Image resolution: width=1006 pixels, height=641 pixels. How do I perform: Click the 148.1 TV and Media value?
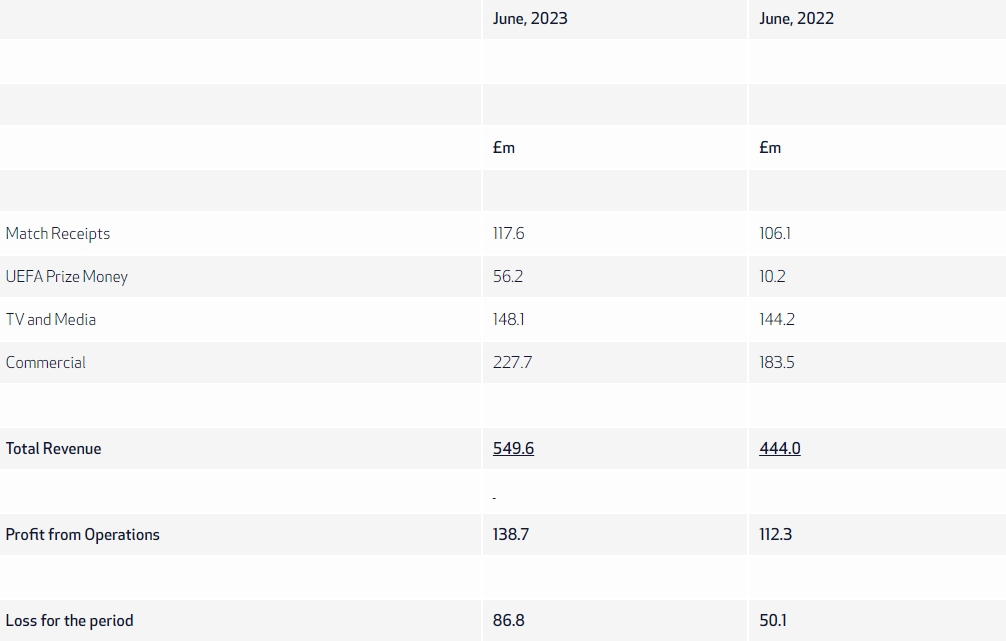pos(509,319)
